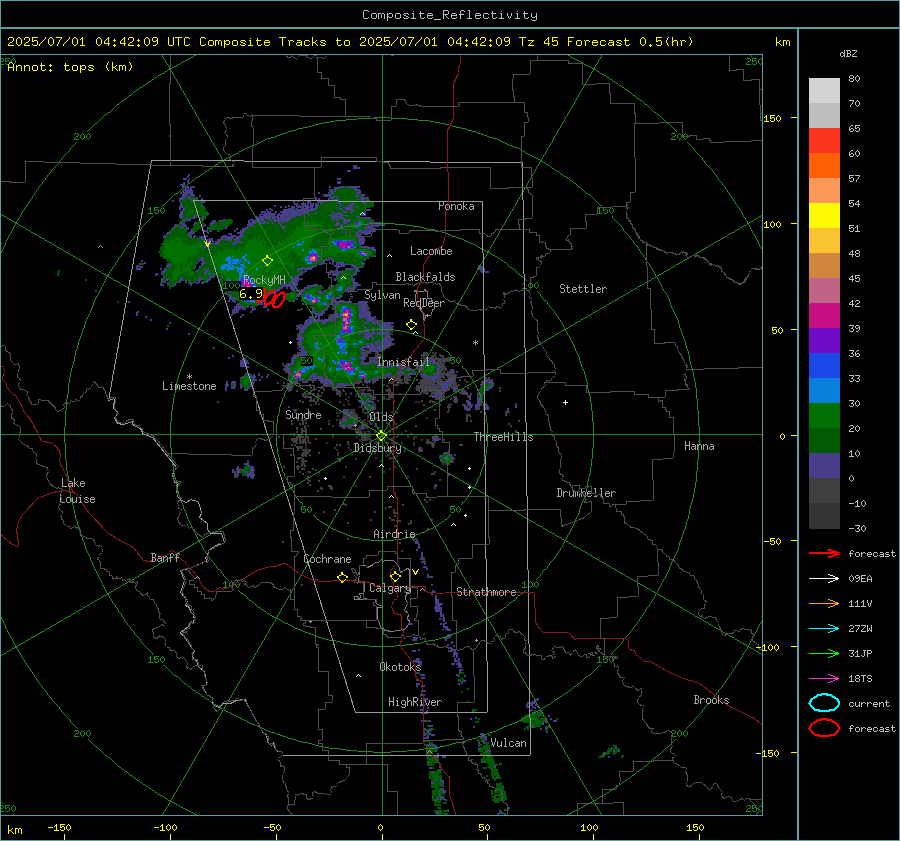
Task: Click the yellow 51-54 dBZ swatch
Action: [824, 216]
